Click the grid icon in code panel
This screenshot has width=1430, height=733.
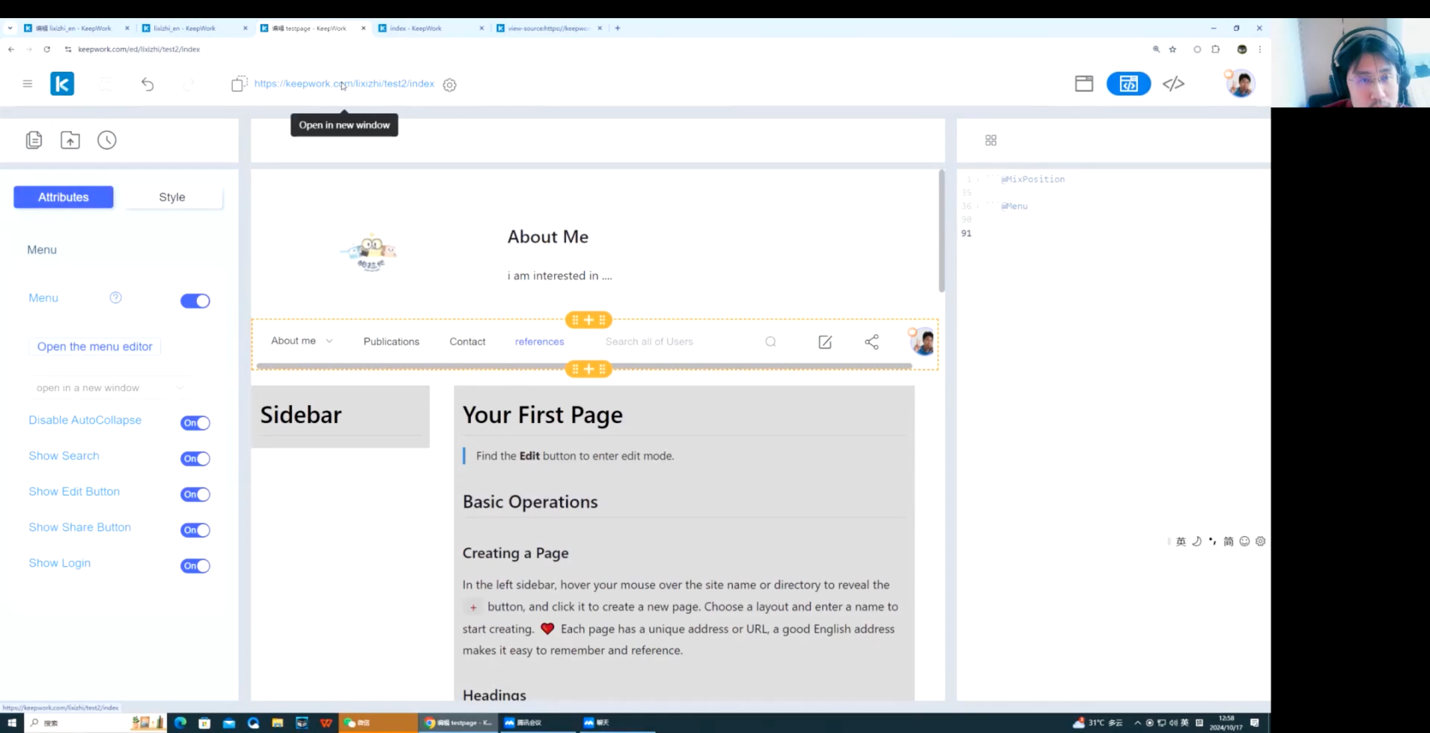(991, 141)
